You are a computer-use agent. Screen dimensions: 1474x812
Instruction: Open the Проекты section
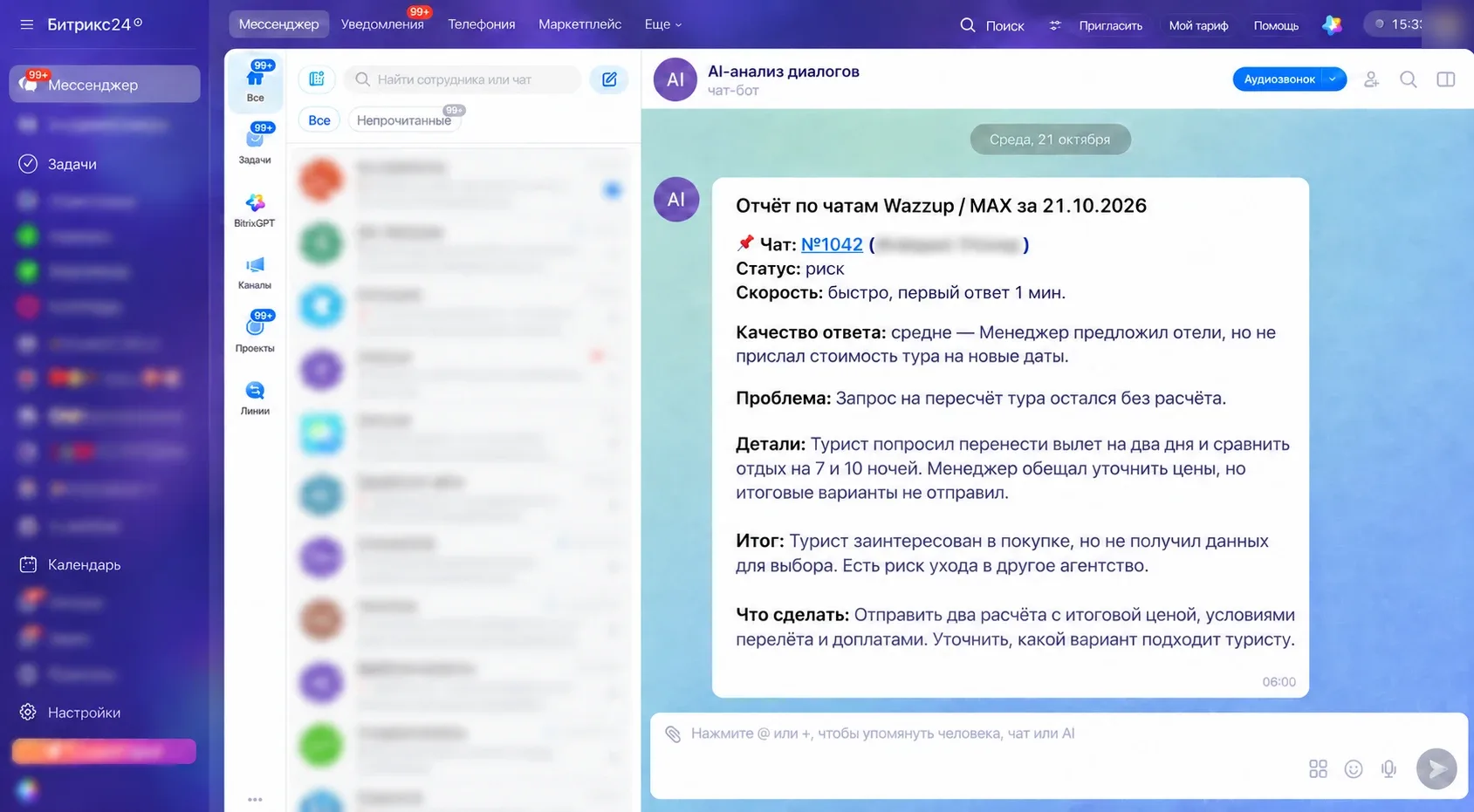pyautogui.click(x=255, y=333)
